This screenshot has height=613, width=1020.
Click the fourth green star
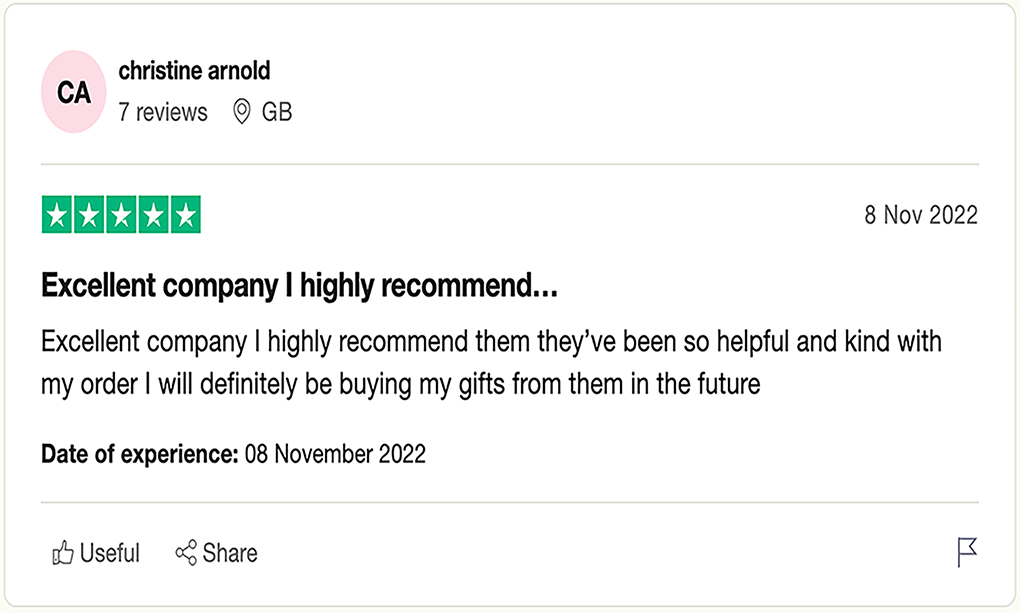[154, 214]
